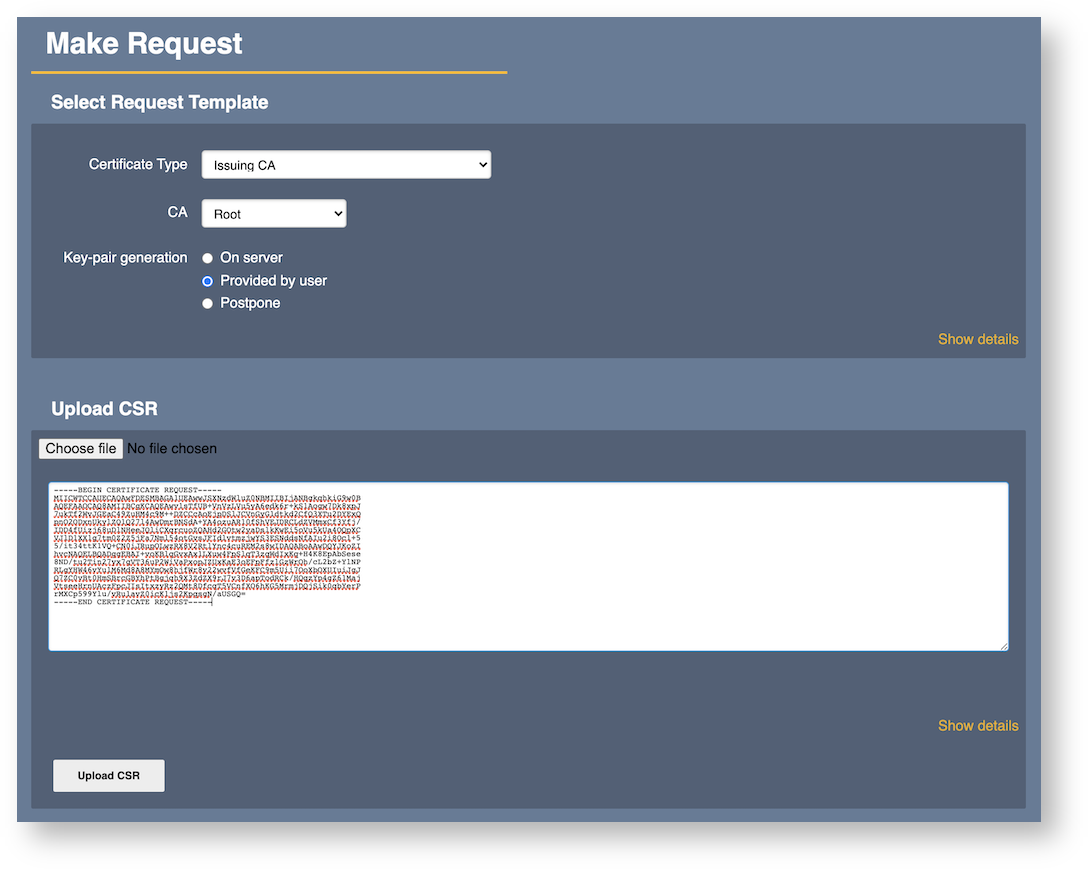Select the On server key-pair option
The image size is (1089, 870).
[207, 258]
